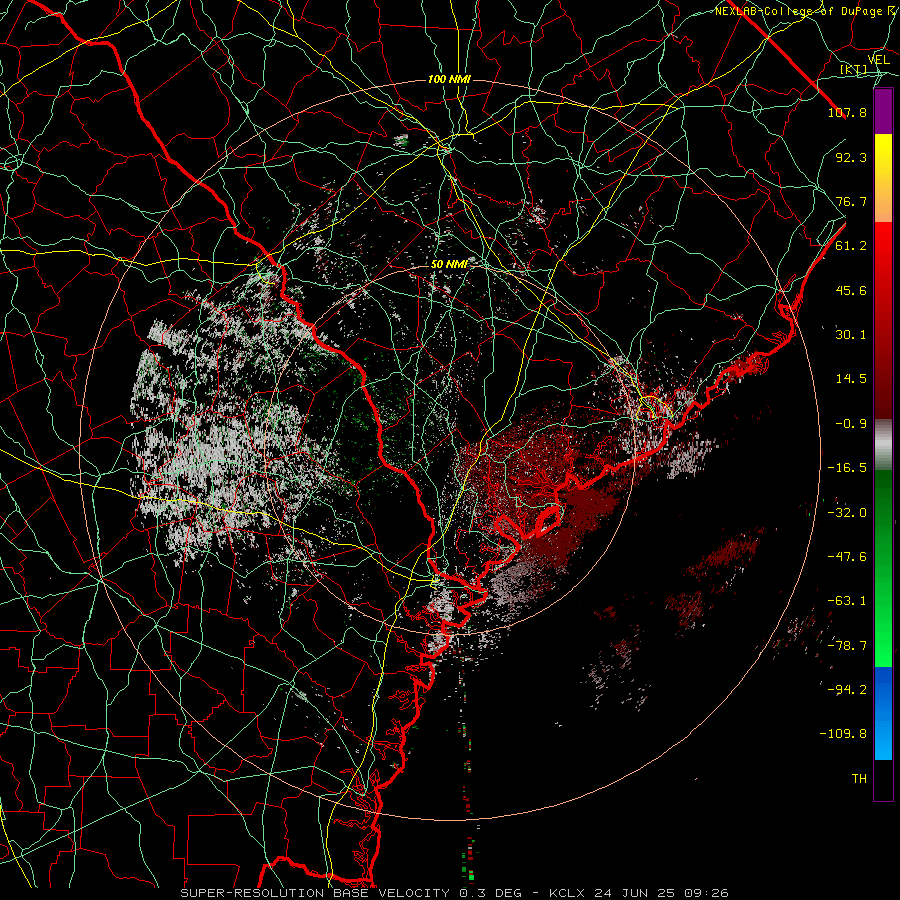This screenshot has height=900, width=900.
Task: Select the 45.6 velocity scale value
Action: coord(851,290)
